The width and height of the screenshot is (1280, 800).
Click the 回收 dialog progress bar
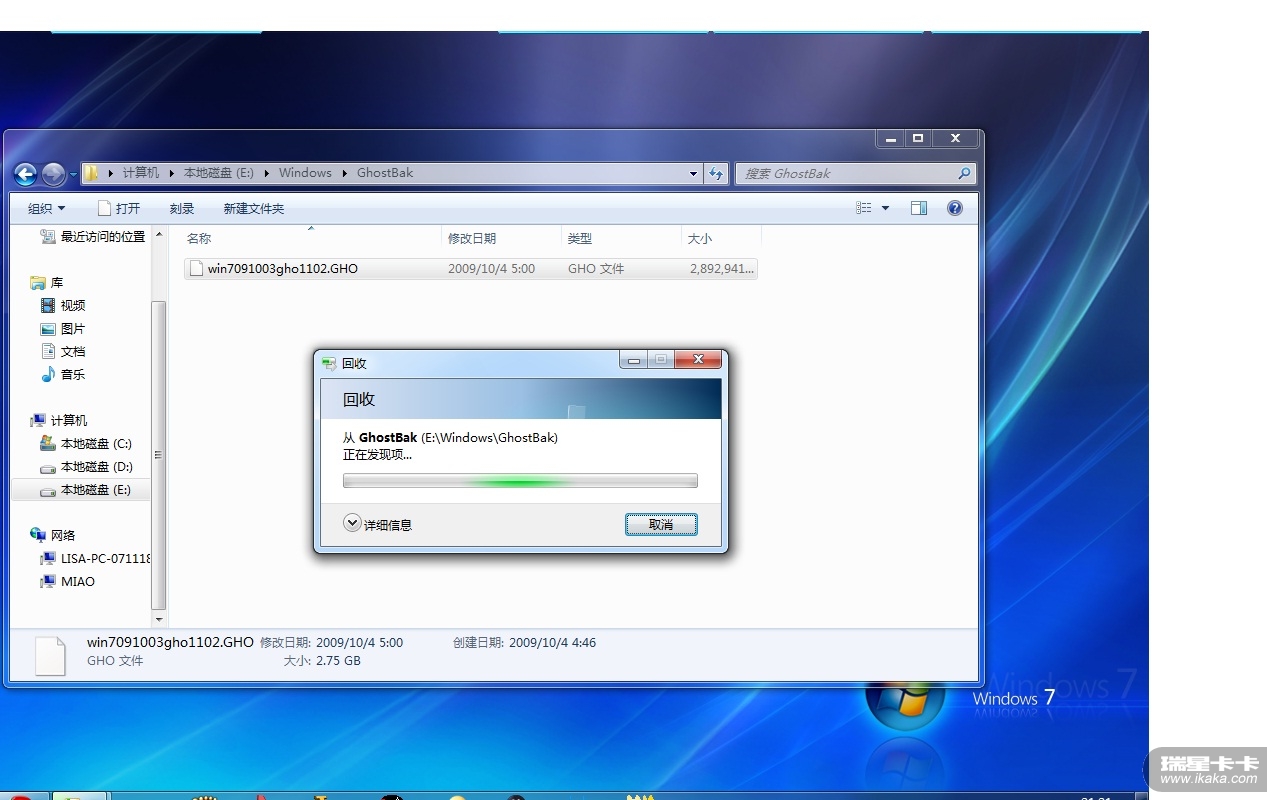coord(520,481)
